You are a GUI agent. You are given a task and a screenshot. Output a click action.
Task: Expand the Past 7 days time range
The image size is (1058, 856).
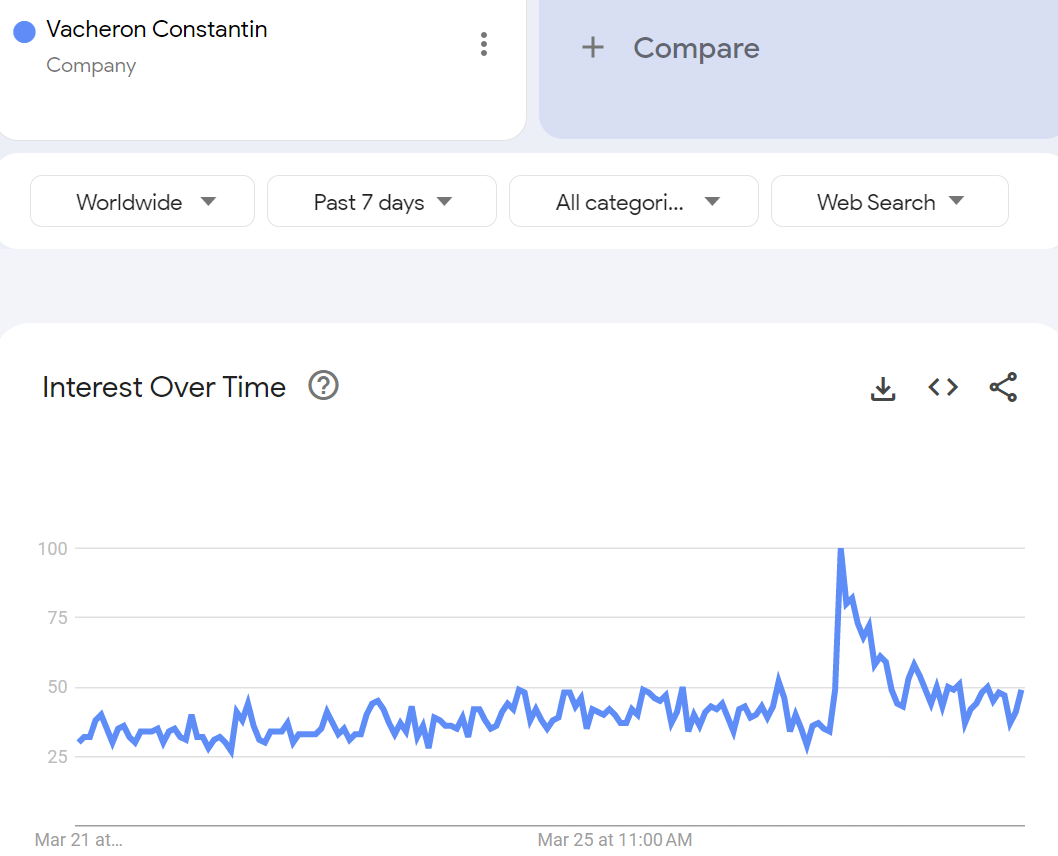[x=382, y=202]
